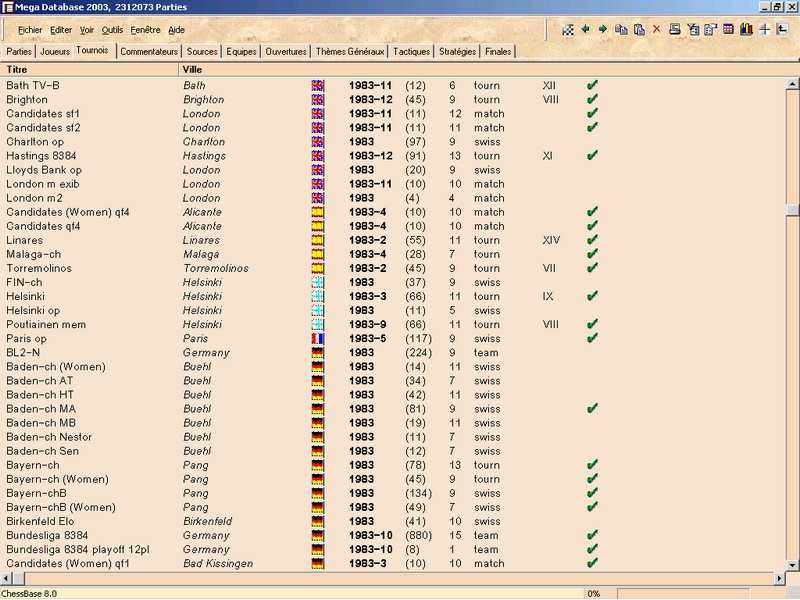Switch to the Ouvertures tab

tap(286, 52)
